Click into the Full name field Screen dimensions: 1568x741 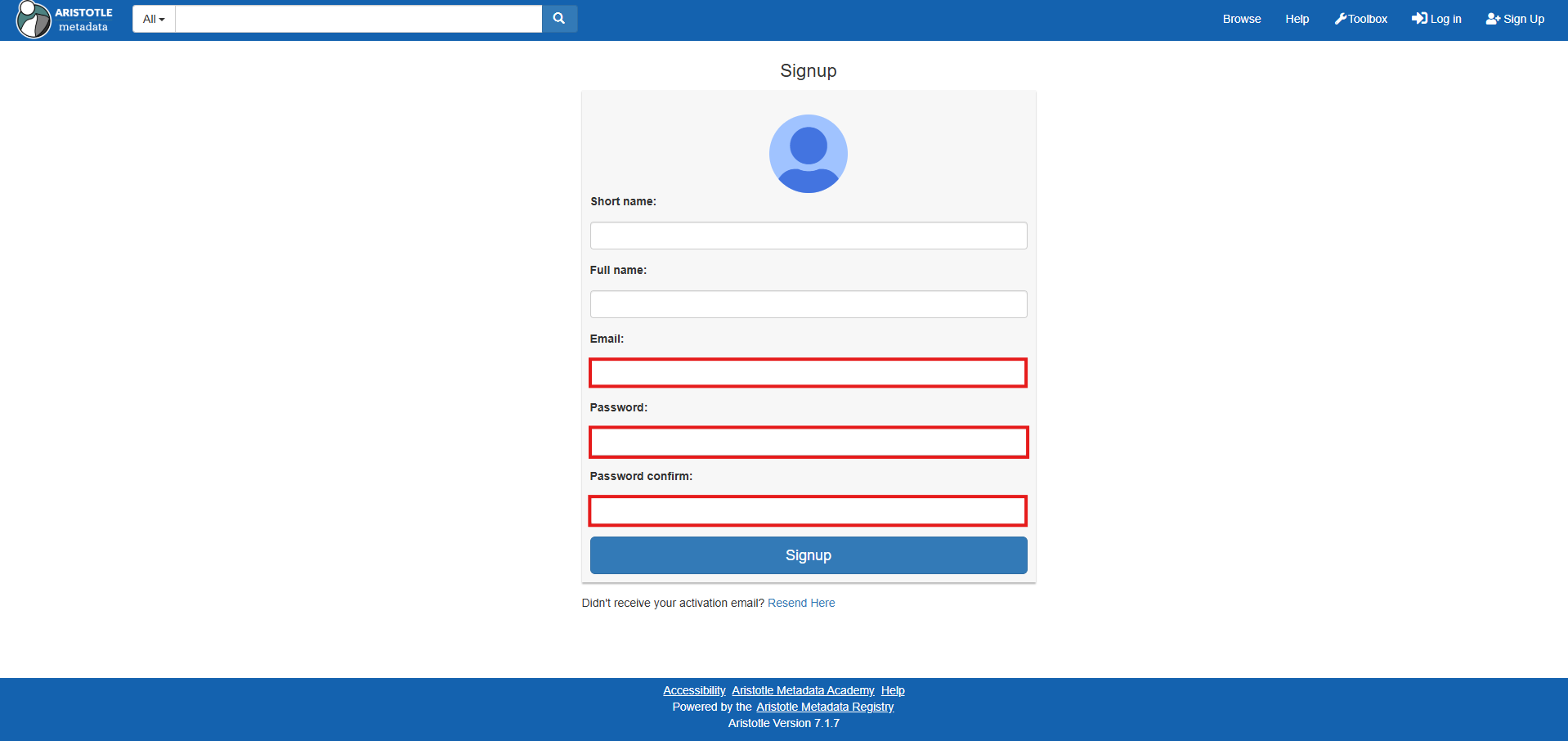pyautogui.click(x=808, y=304)
